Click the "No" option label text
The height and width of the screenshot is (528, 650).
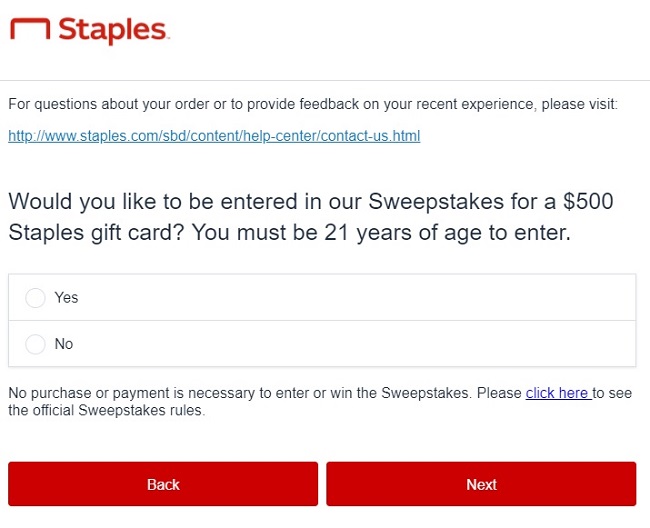(x=64, y=344)
